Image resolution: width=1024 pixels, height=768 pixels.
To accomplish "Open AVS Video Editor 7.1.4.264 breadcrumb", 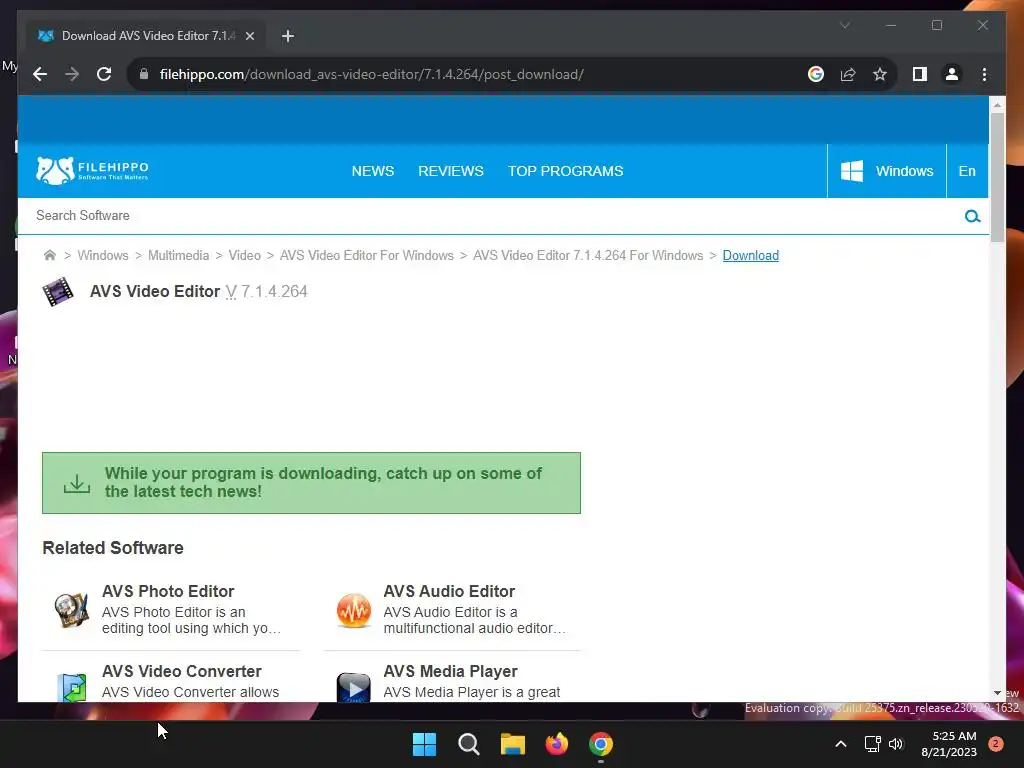I will point(588,255).
